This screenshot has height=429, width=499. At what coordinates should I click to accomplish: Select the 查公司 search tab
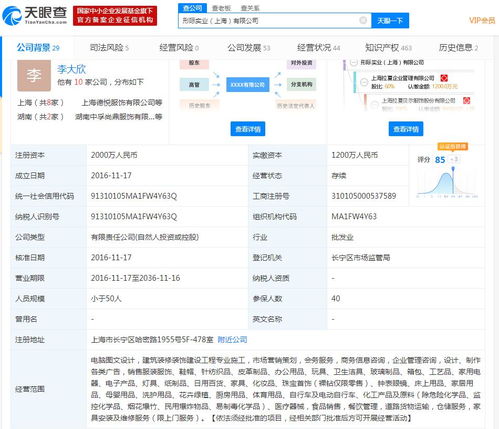[192, 8]
